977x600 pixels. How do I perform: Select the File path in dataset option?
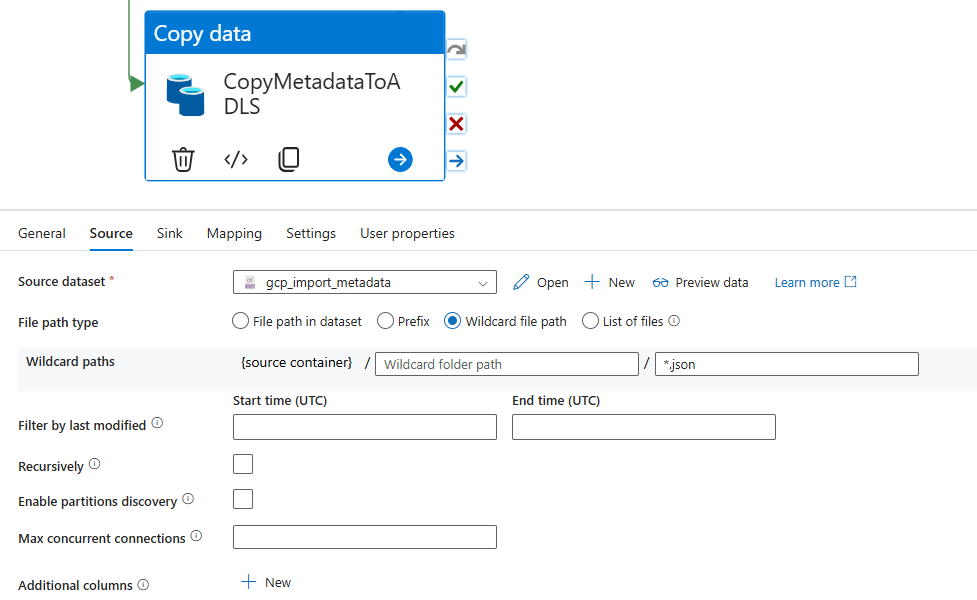[x=240, y=321]
